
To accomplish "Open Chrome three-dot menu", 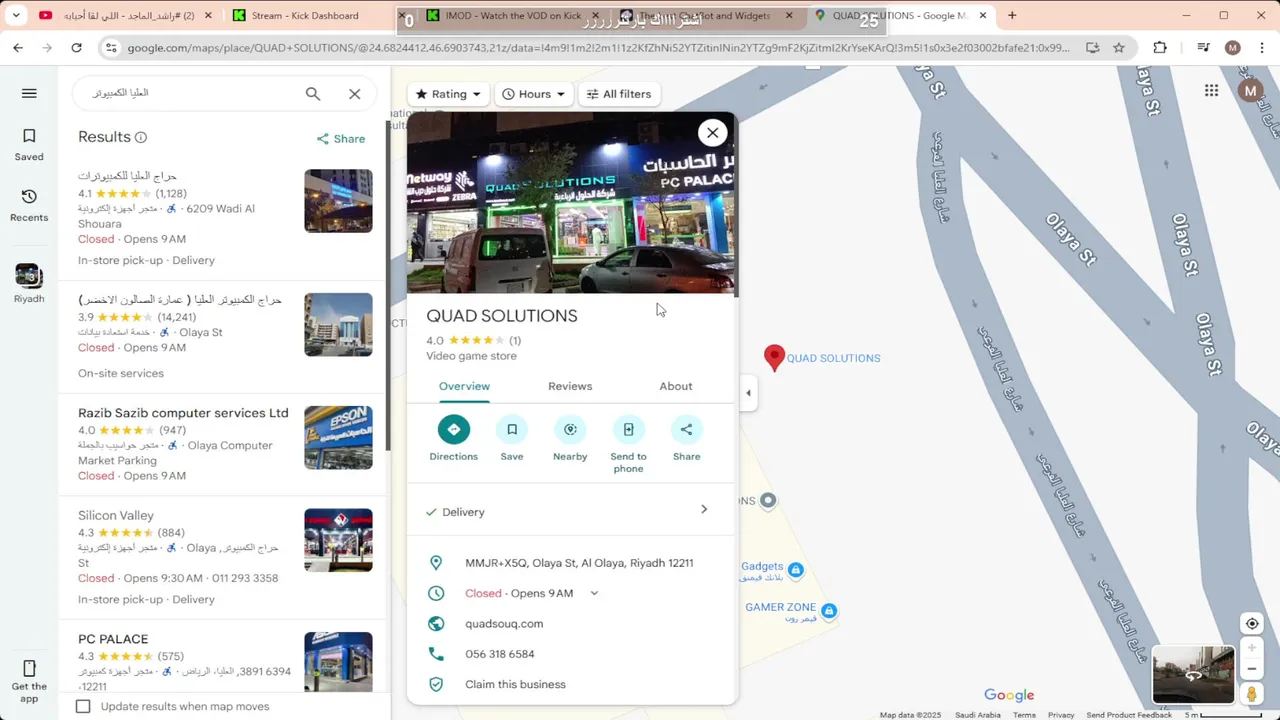I will [1260, 47].
